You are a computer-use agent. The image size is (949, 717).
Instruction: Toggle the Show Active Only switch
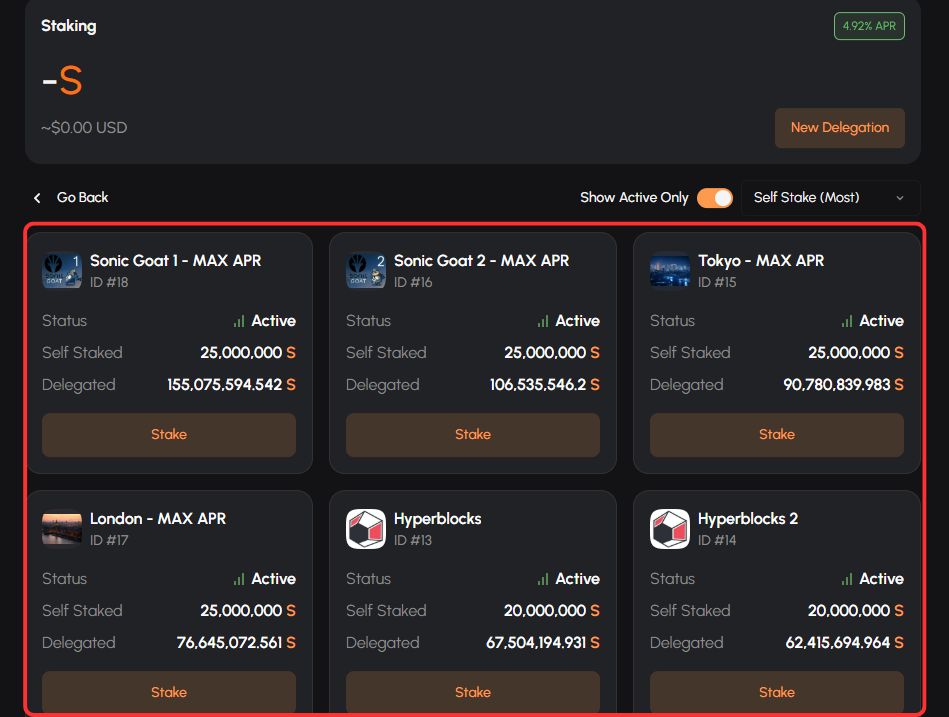click(x=715, y=198)
